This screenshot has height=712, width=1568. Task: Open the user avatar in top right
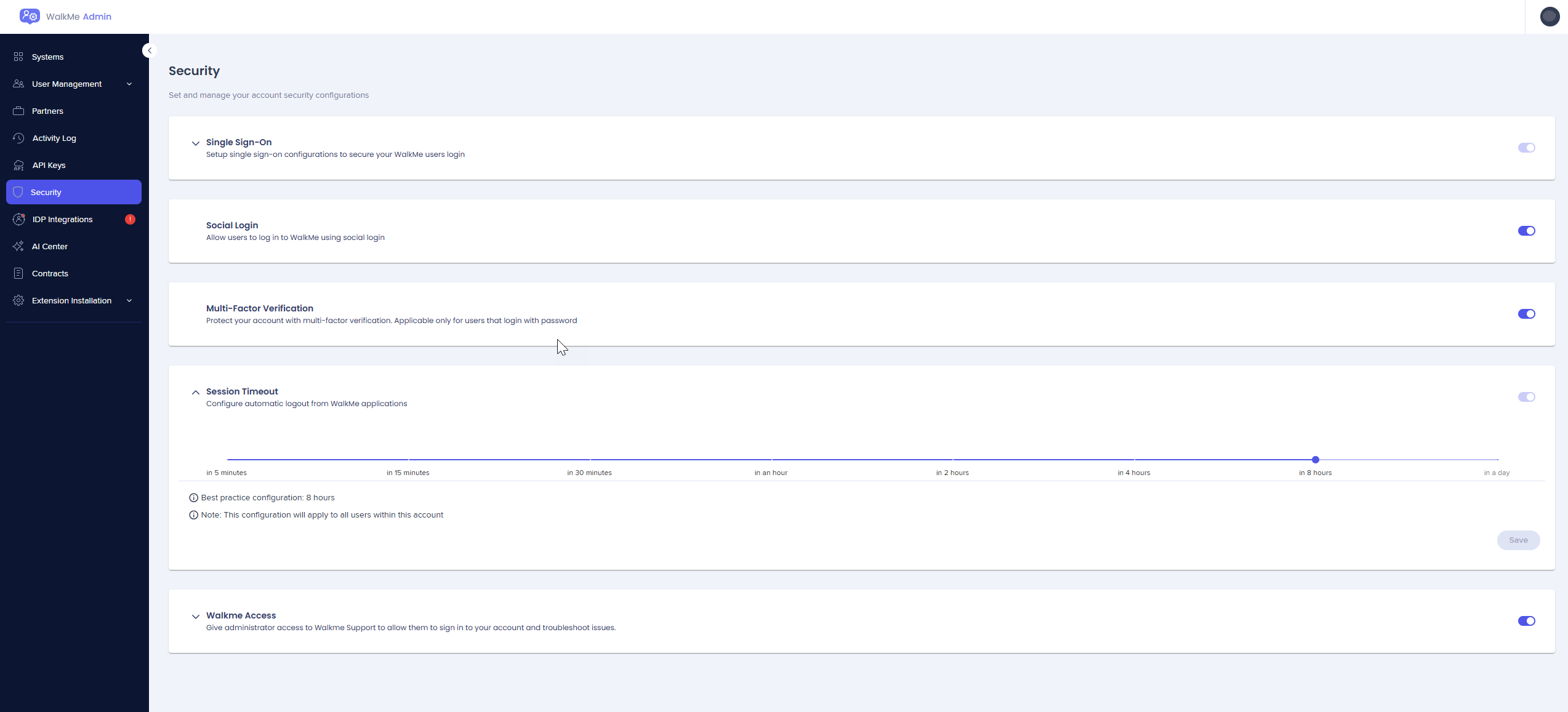coord(1549,17)
